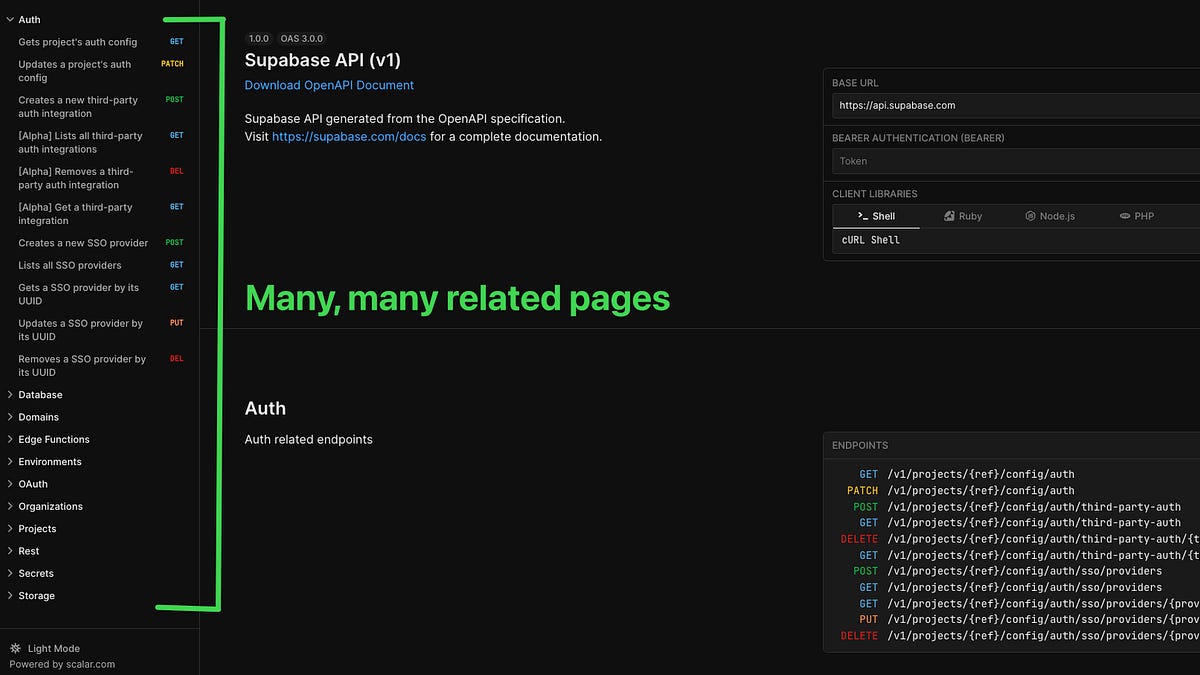Expand the Database section
This screenshot has width=1200, height=675.
click(40, 395)
